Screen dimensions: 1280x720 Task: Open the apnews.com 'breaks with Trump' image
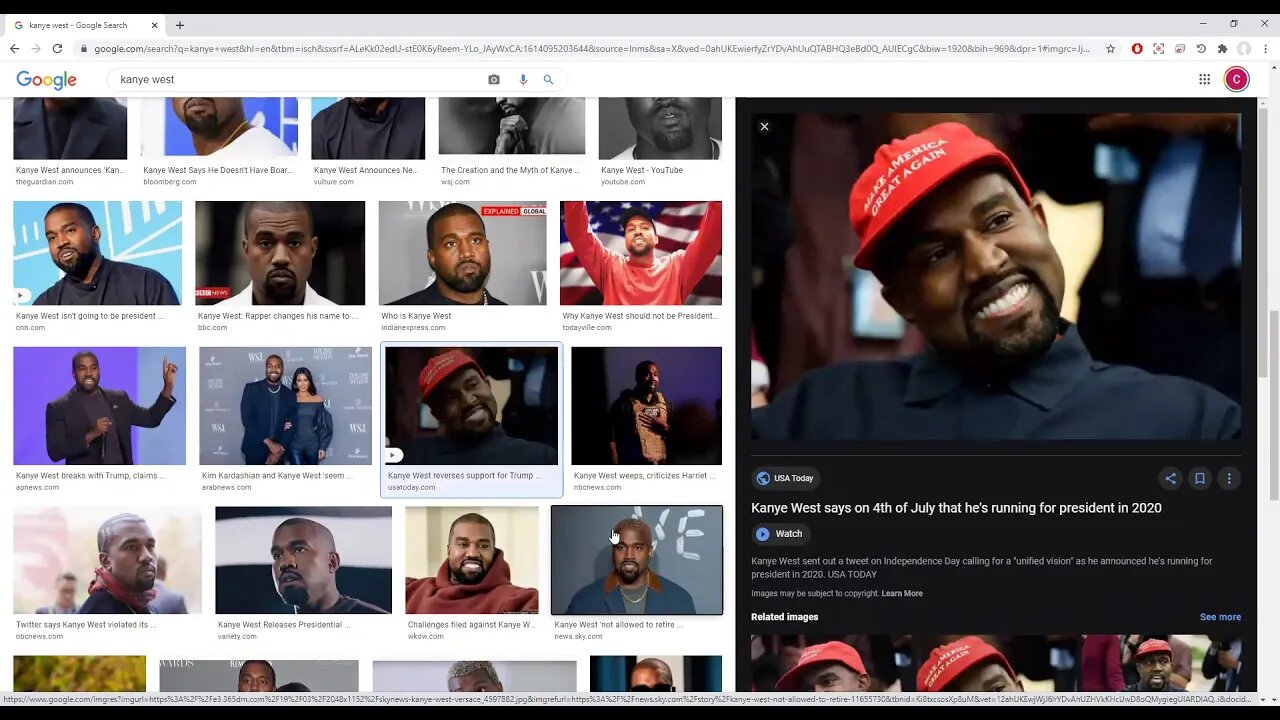pos(99,406)
